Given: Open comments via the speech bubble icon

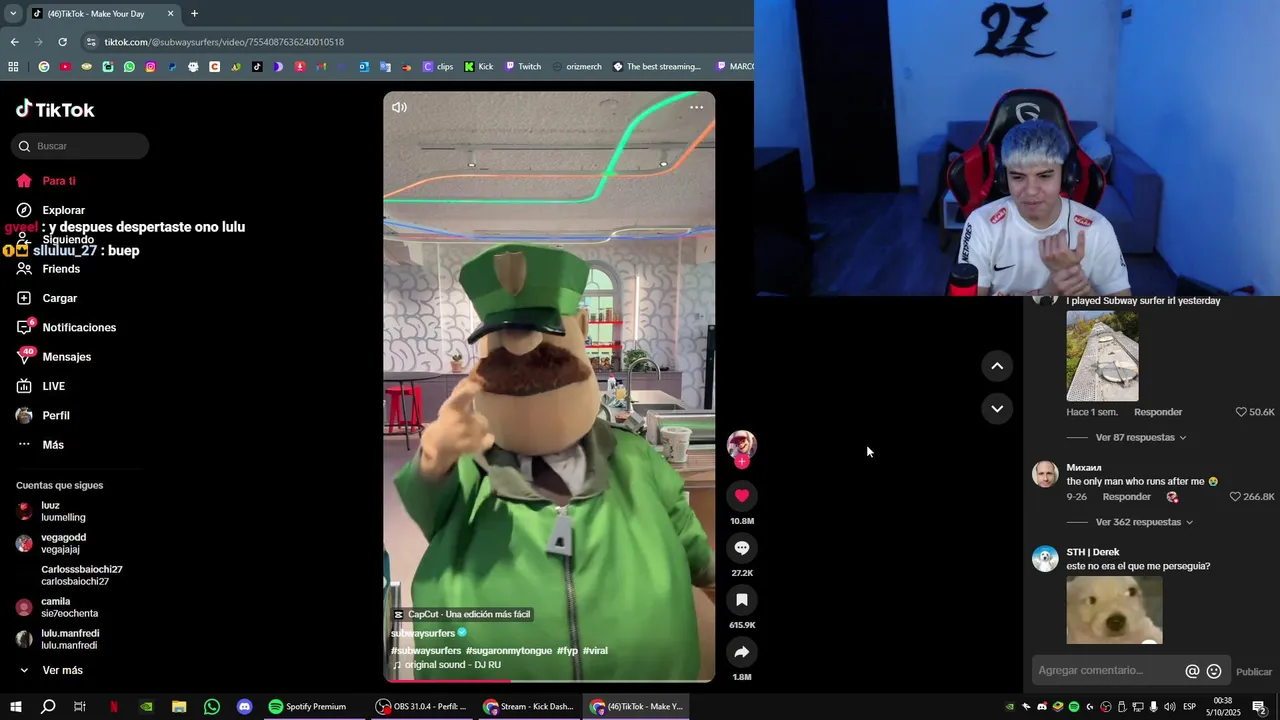Looking at the screenshot, I should click(742, 548).
